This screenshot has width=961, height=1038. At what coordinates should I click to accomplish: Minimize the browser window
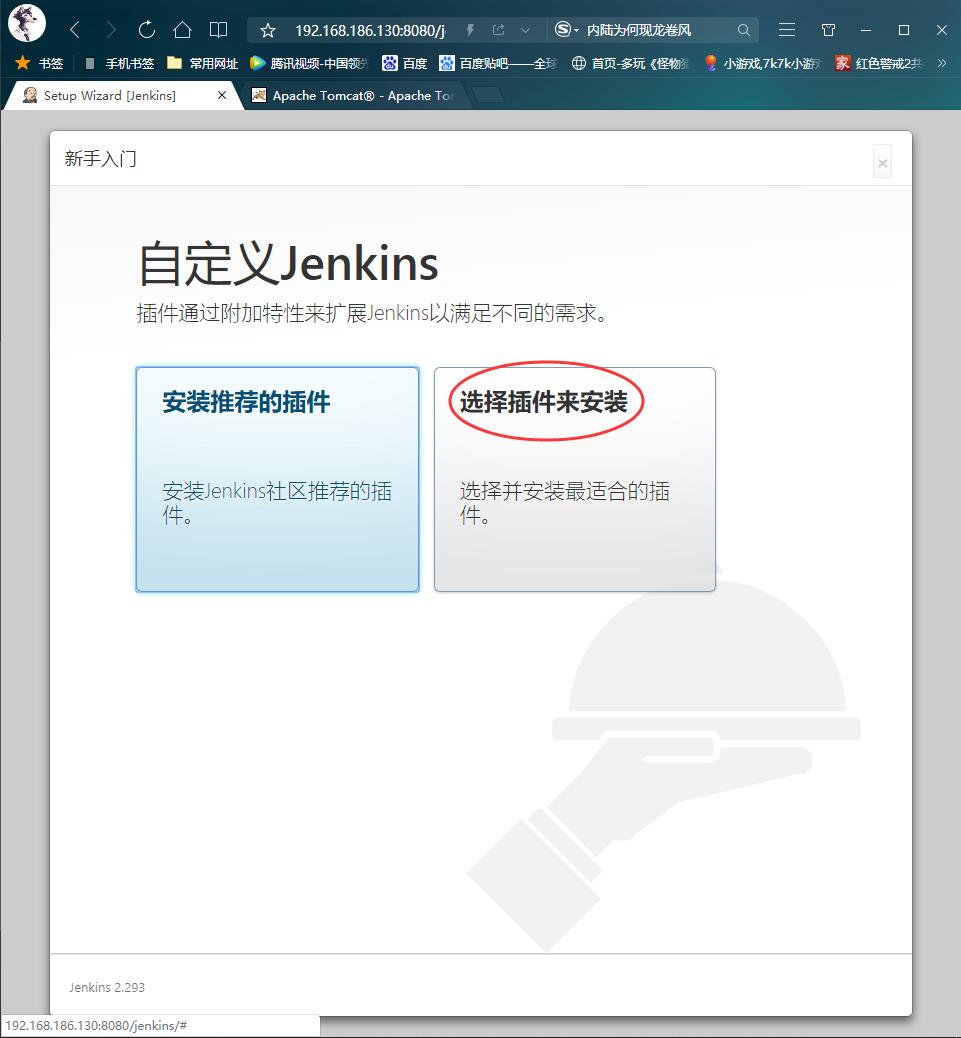pyautogui.click(x=866, y=30)
